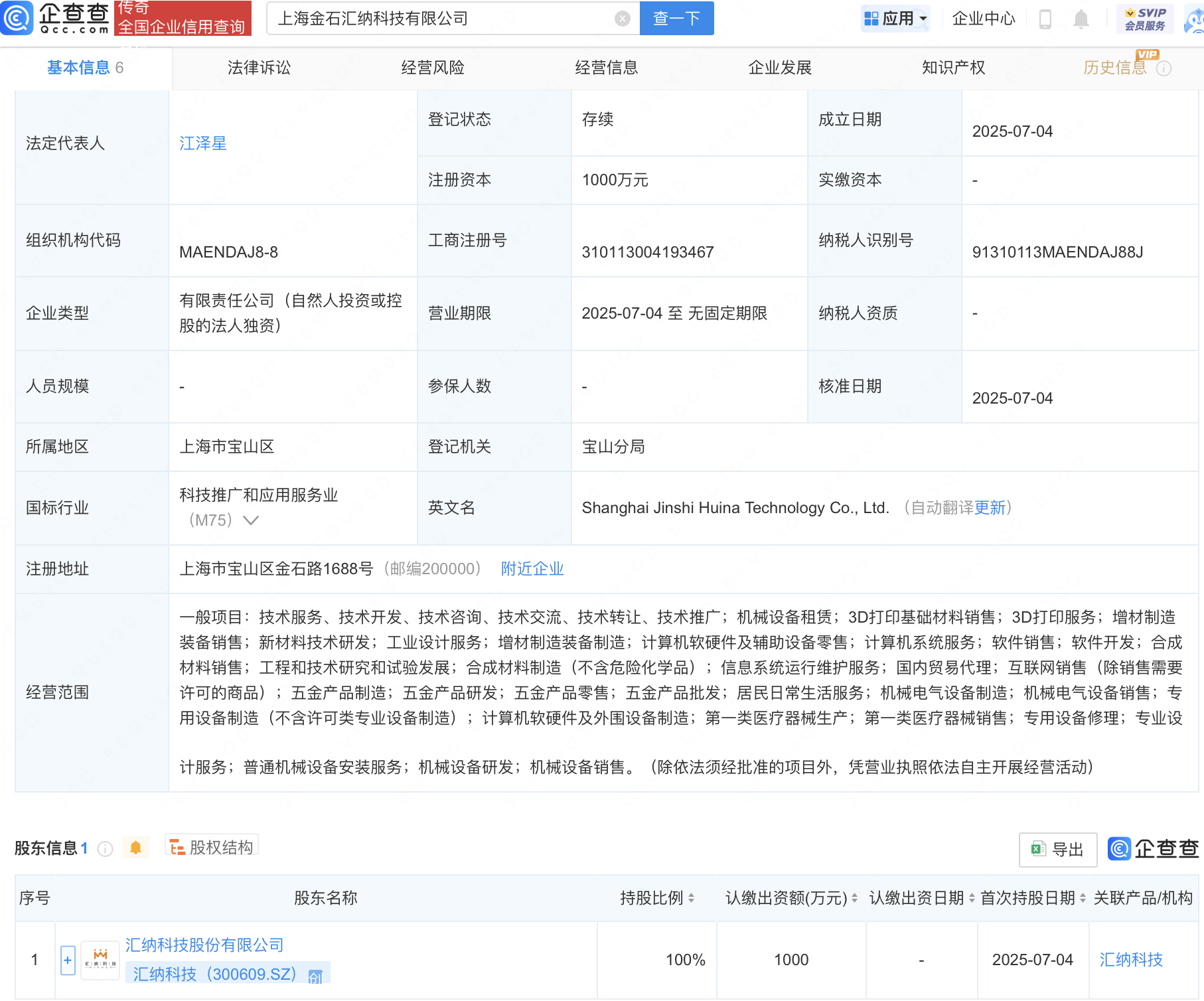Open the notification bell in the header

(1081, 19)
